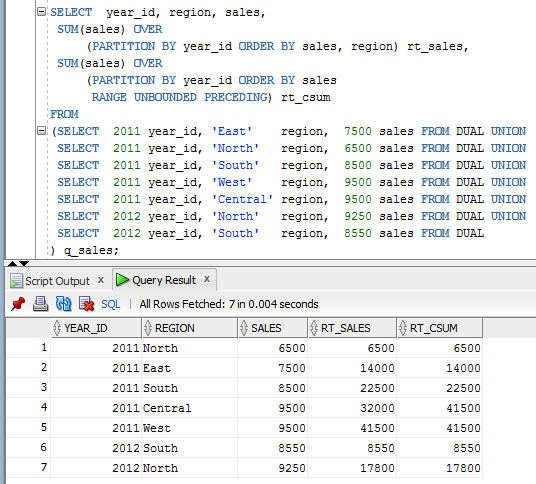Image resolution: width=536 pixels, height=484 pixels.
Task: Click the FROM keyword before the subquery
Action: tap(64, 114)
